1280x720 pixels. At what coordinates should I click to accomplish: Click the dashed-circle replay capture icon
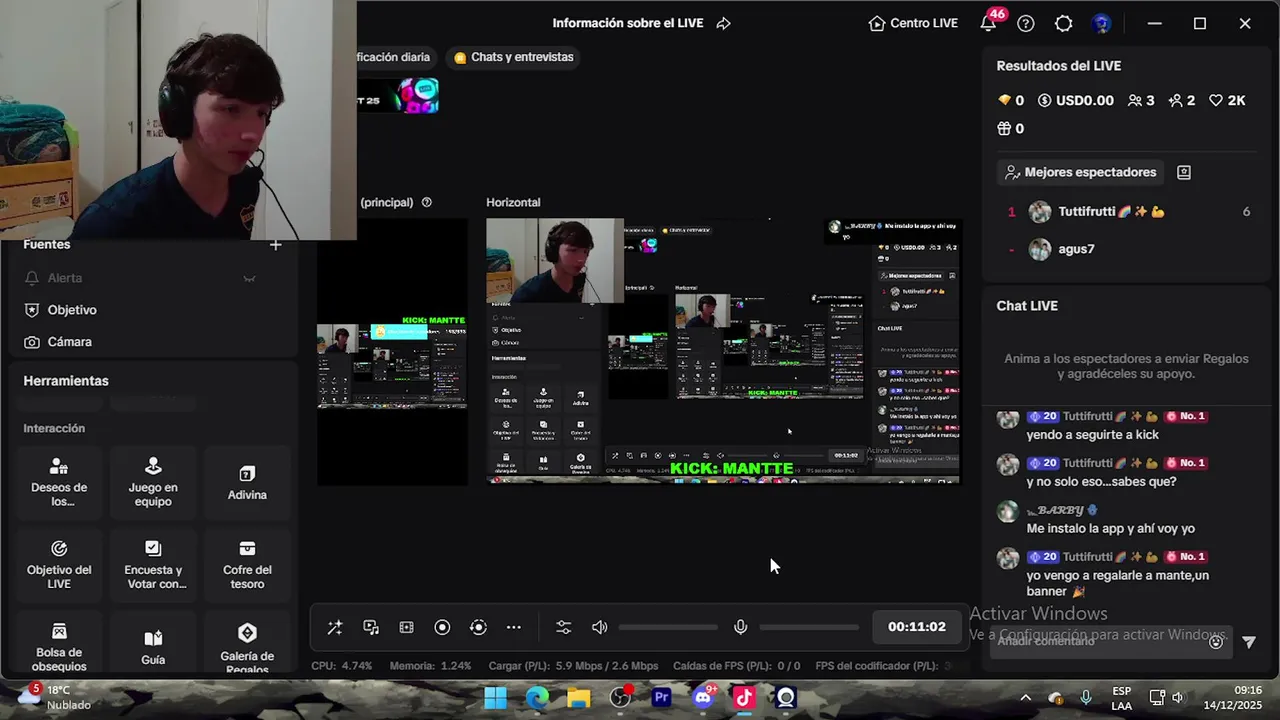[x=478, y=627]
